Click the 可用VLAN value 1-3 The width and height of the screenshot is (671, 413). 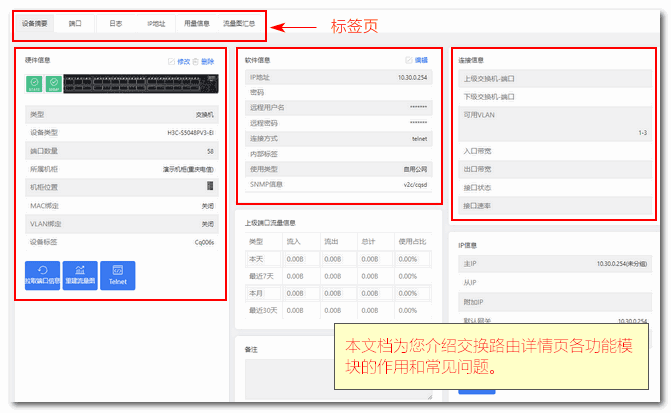coord(643,133)
